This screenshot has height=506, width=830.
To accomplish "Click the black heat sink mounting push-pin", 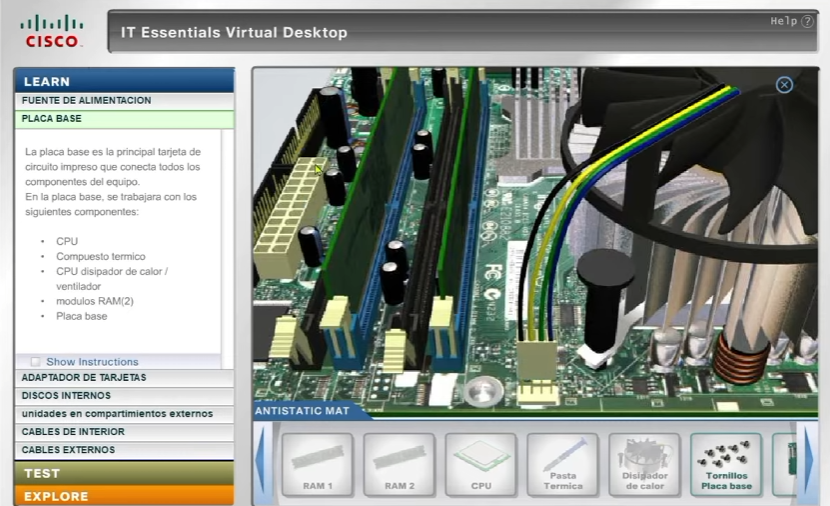I will coord(605,302).
